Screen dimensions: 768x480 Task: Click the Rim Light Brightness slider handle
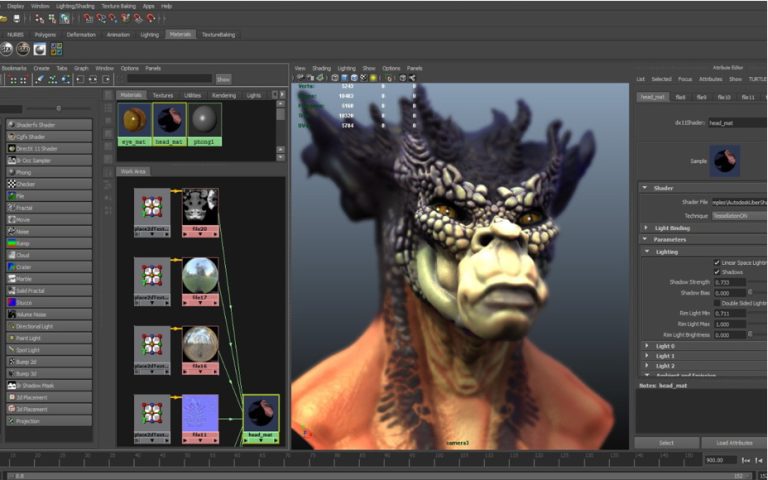point(750,335)
